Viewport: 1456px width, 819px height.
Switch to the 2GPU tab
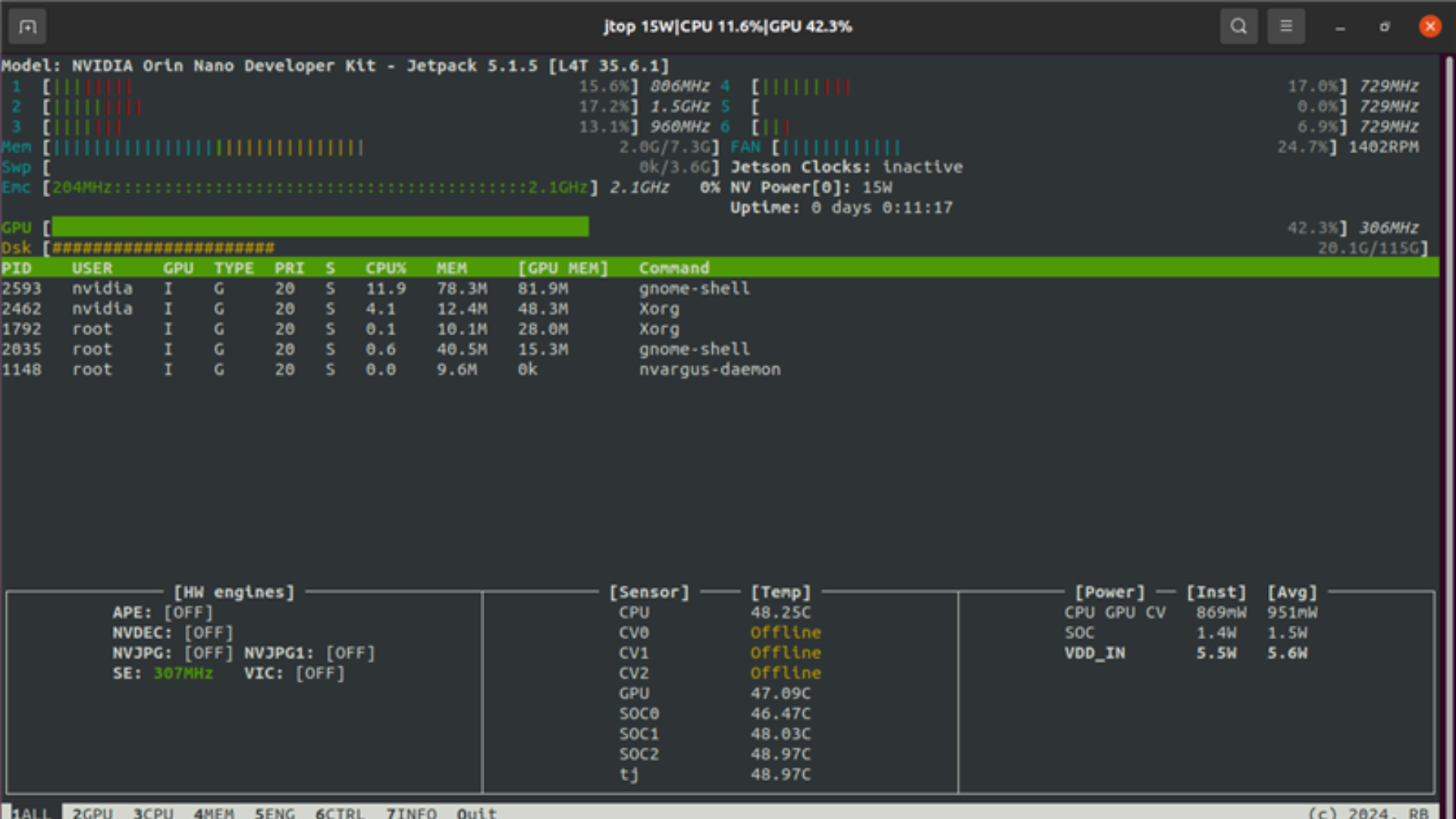(x=93, y=812)
